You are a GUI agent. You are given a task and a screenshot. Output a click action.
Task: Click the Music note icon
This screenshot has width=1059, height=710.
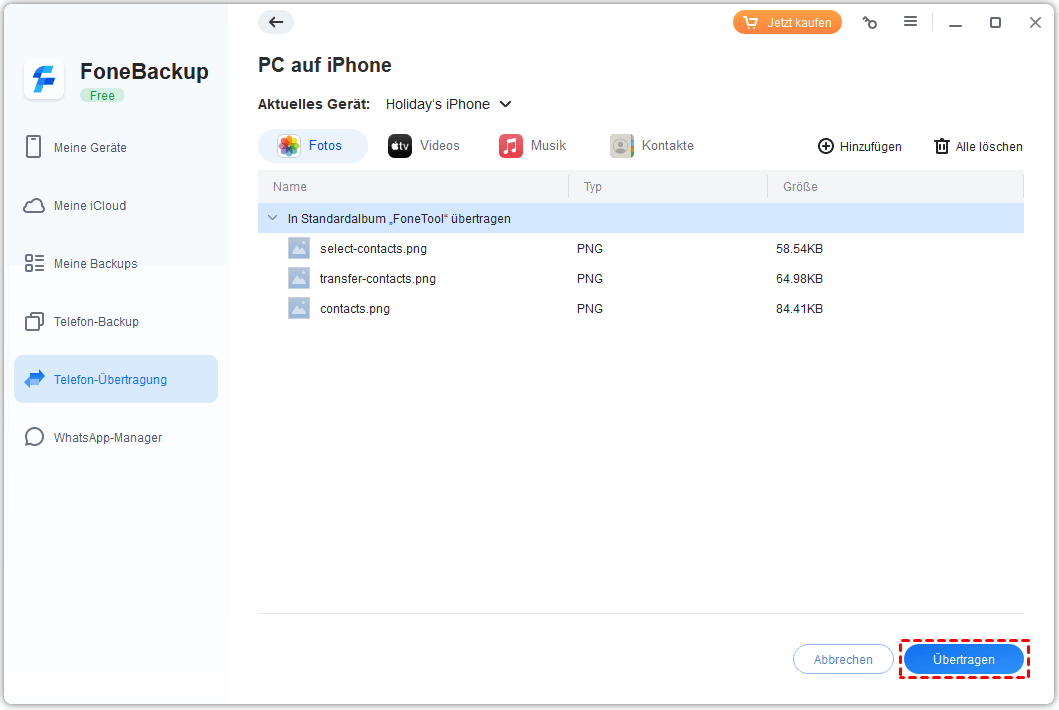[x=511, y=145]
